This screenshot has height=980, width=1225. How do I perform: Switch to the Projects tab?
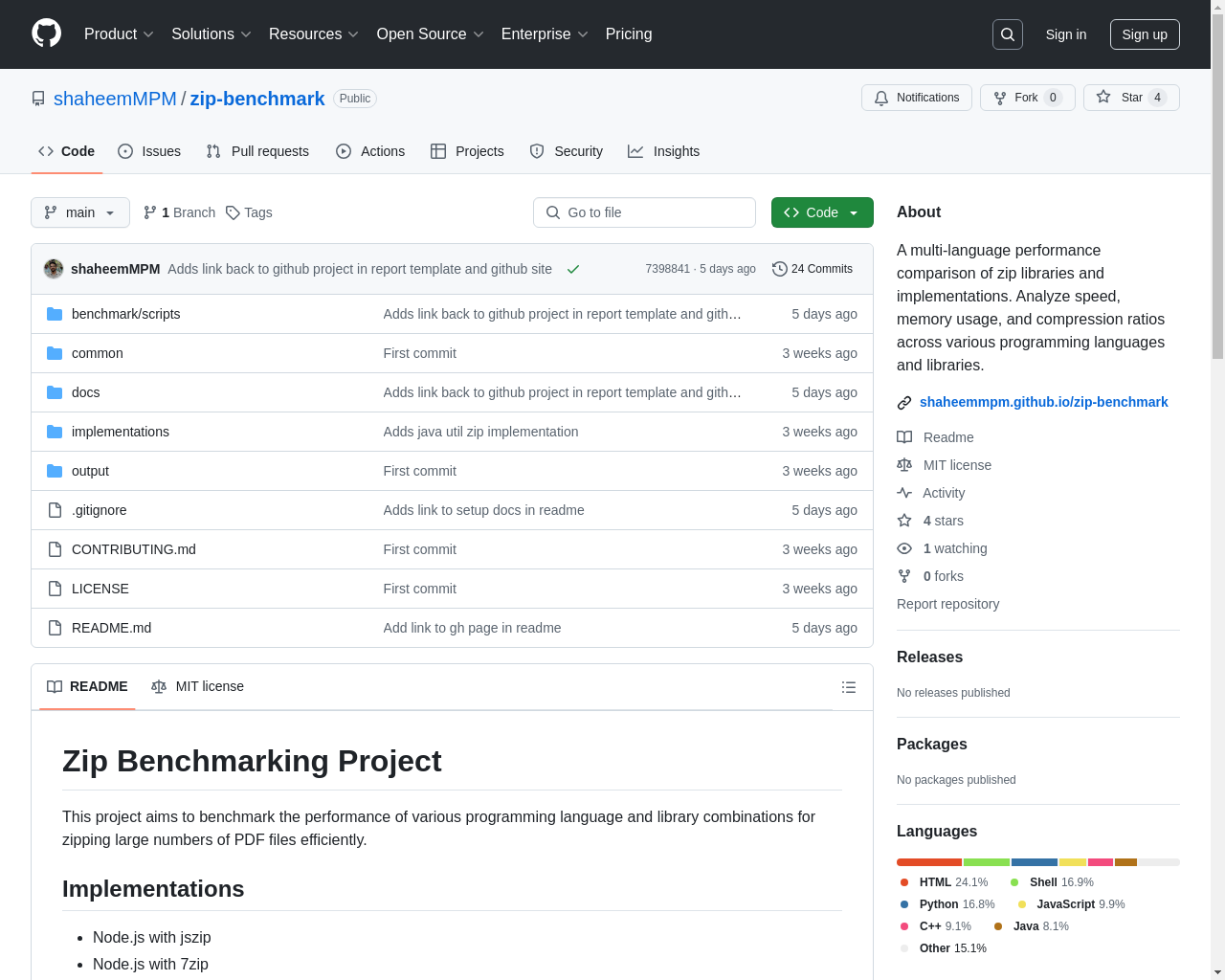(x=467, y=151)
